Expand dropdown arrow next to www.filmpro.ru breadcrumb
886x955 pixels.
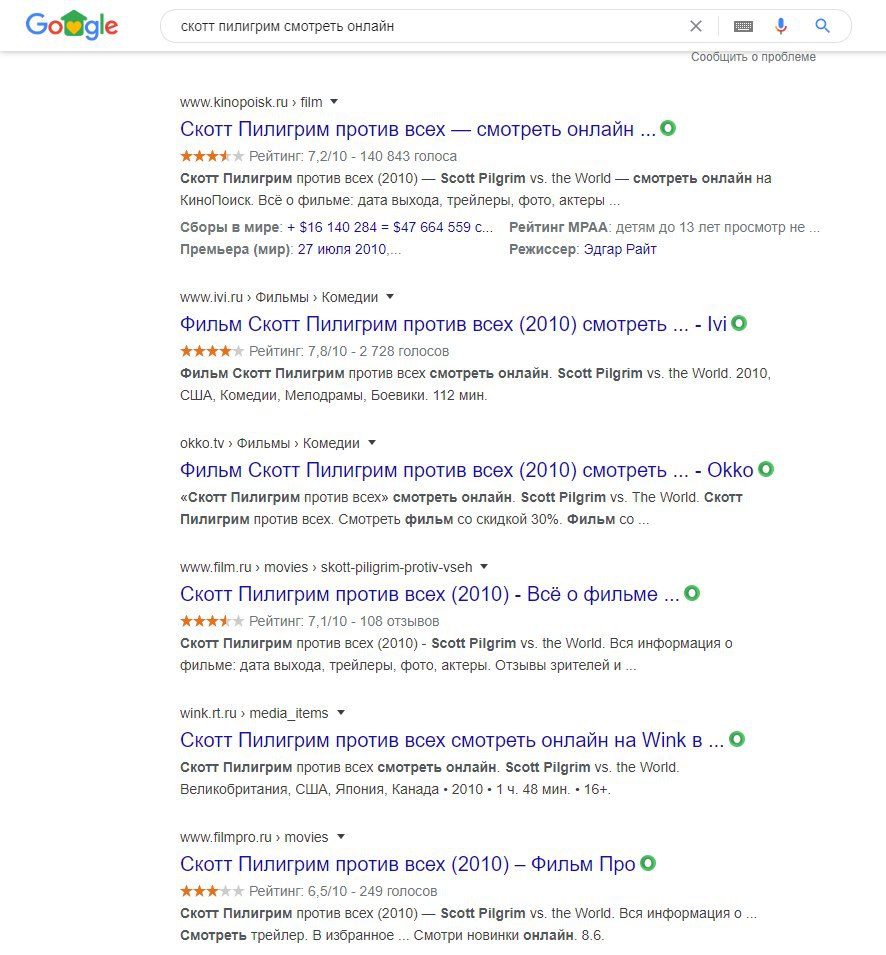pyautogui.click(x=340, y=836)
